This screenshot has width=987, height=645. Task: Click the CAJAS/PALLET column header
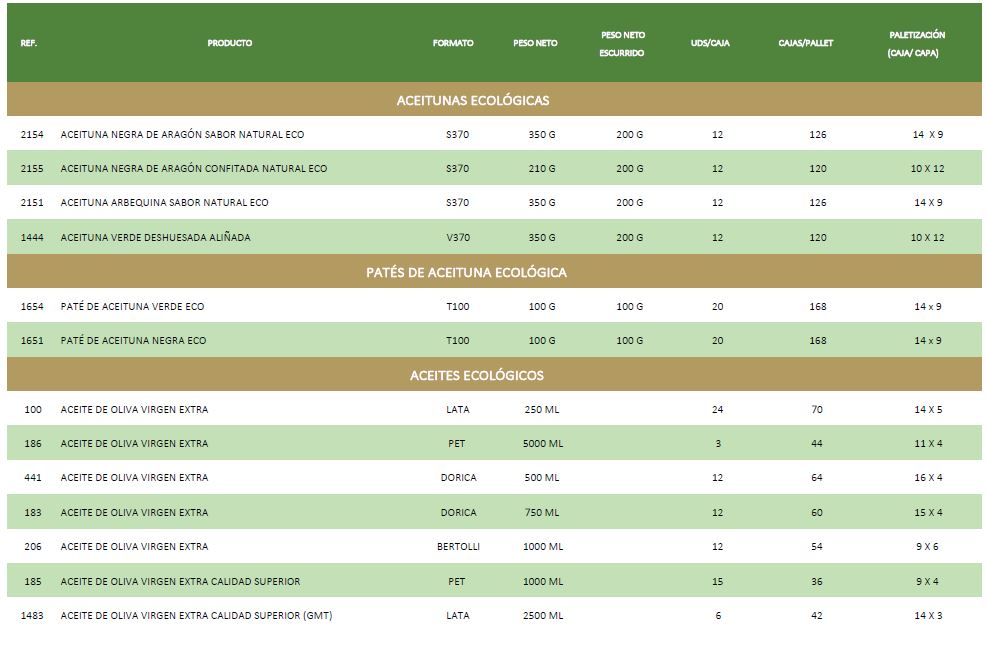[805, 43]
